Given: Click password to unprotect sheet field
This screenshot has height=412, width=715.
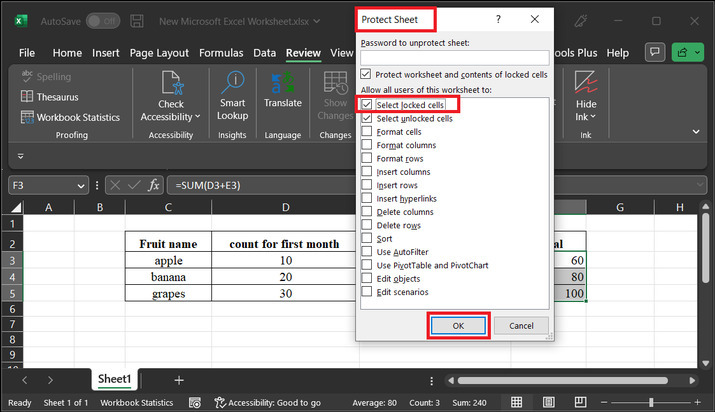Looking at the screenshot, I should [x=455, y=57].
